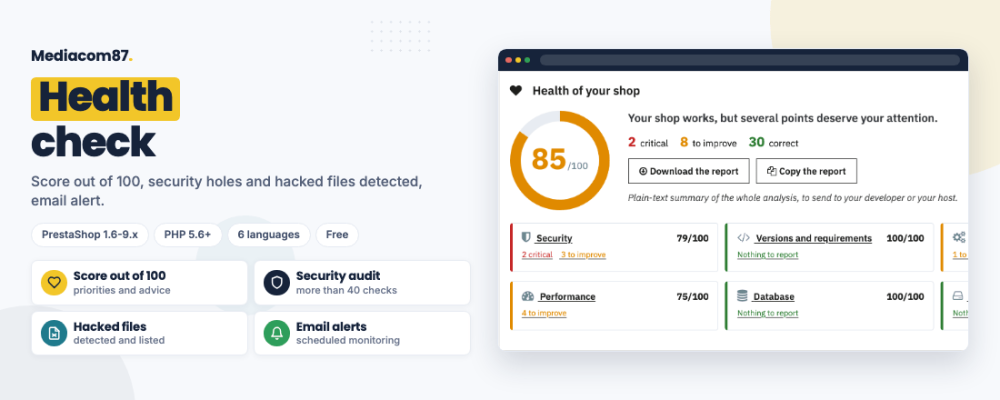Click the Versions and requirements 100/100 score
The image size is (1000, 400).
tap(905, 238)
